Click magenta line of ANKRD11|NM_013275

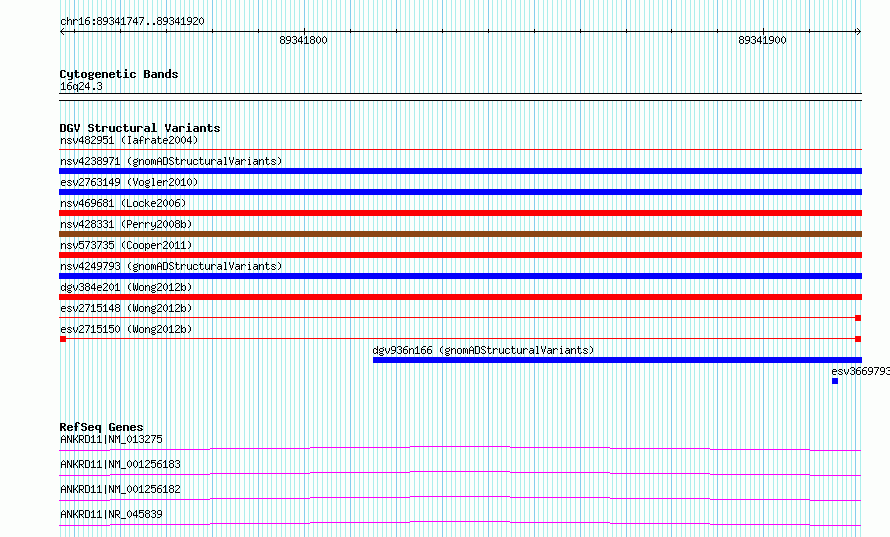click(x=460, y=448)
